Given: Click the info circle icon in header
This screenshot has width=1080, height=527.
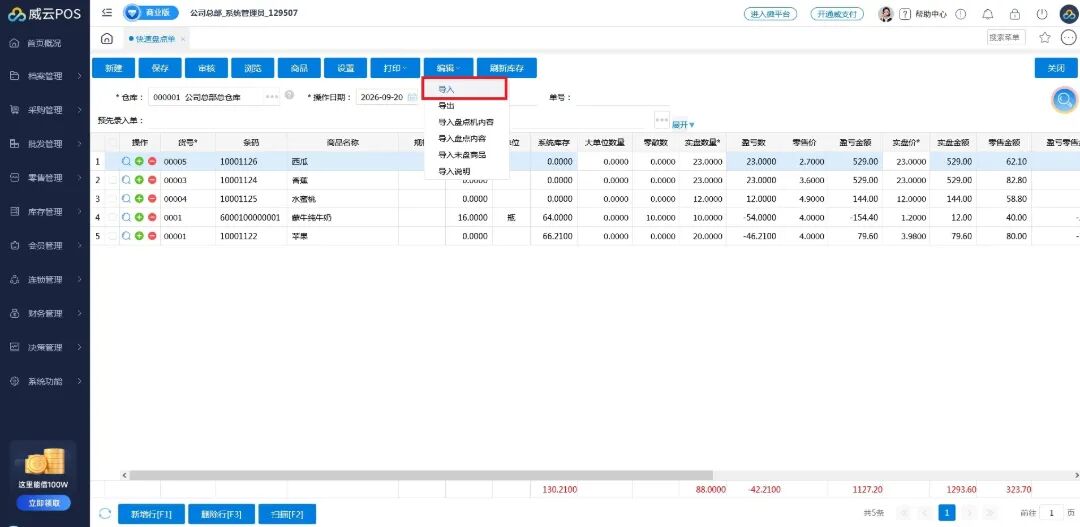Looking at the screenshot, I should point(961,14).
